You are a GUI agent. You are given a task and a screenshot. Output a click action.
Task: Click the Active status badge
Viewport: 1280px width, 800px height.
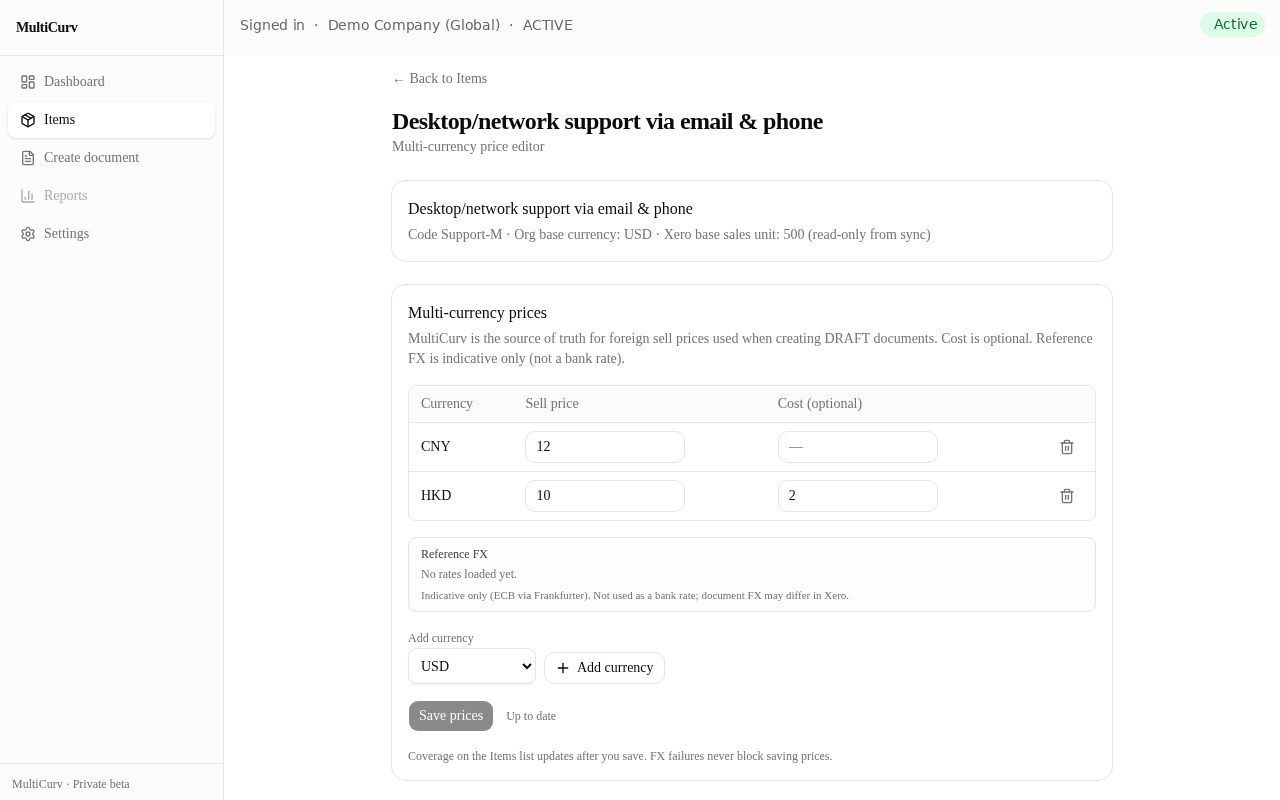tap(1233, 25)
